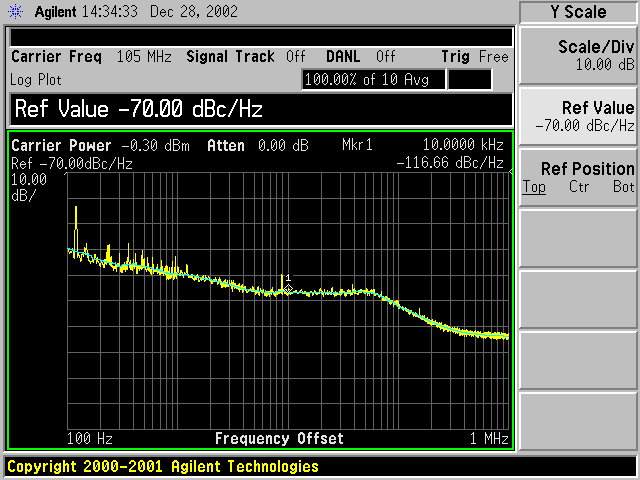Select the Y Scale menu title
Image resolution: width=640 pixels, height=480 pixels.
click(579, 12)
